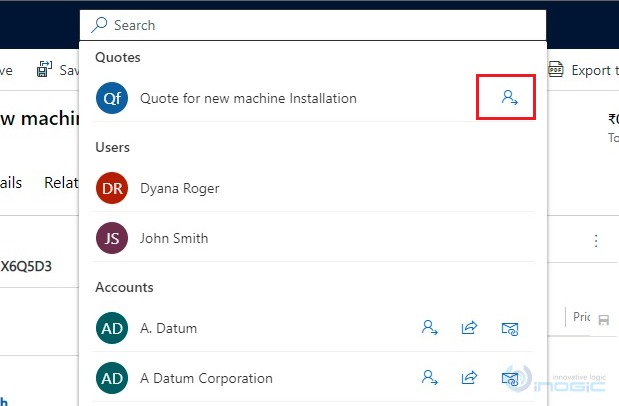This screenshot has width=619, height=406.
Task: Click the Qf quote avatar badge
Action: (x=111, y=98)
